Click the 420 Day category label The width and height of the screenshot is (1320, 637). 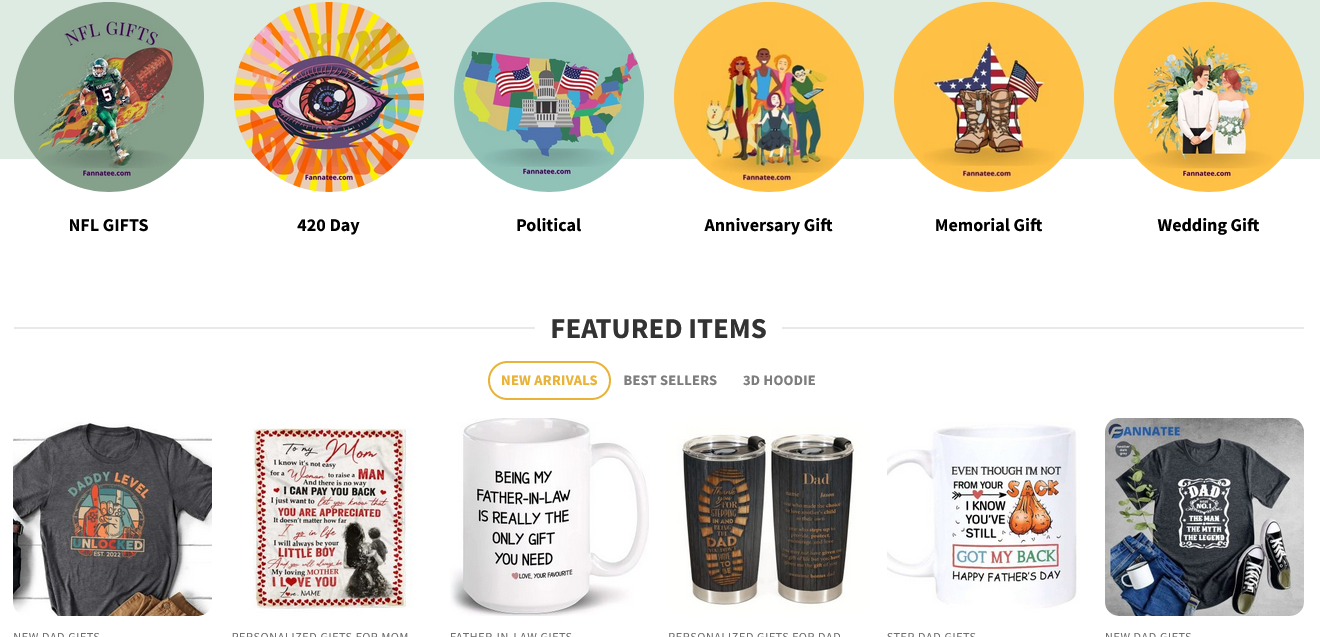[328, 225]
